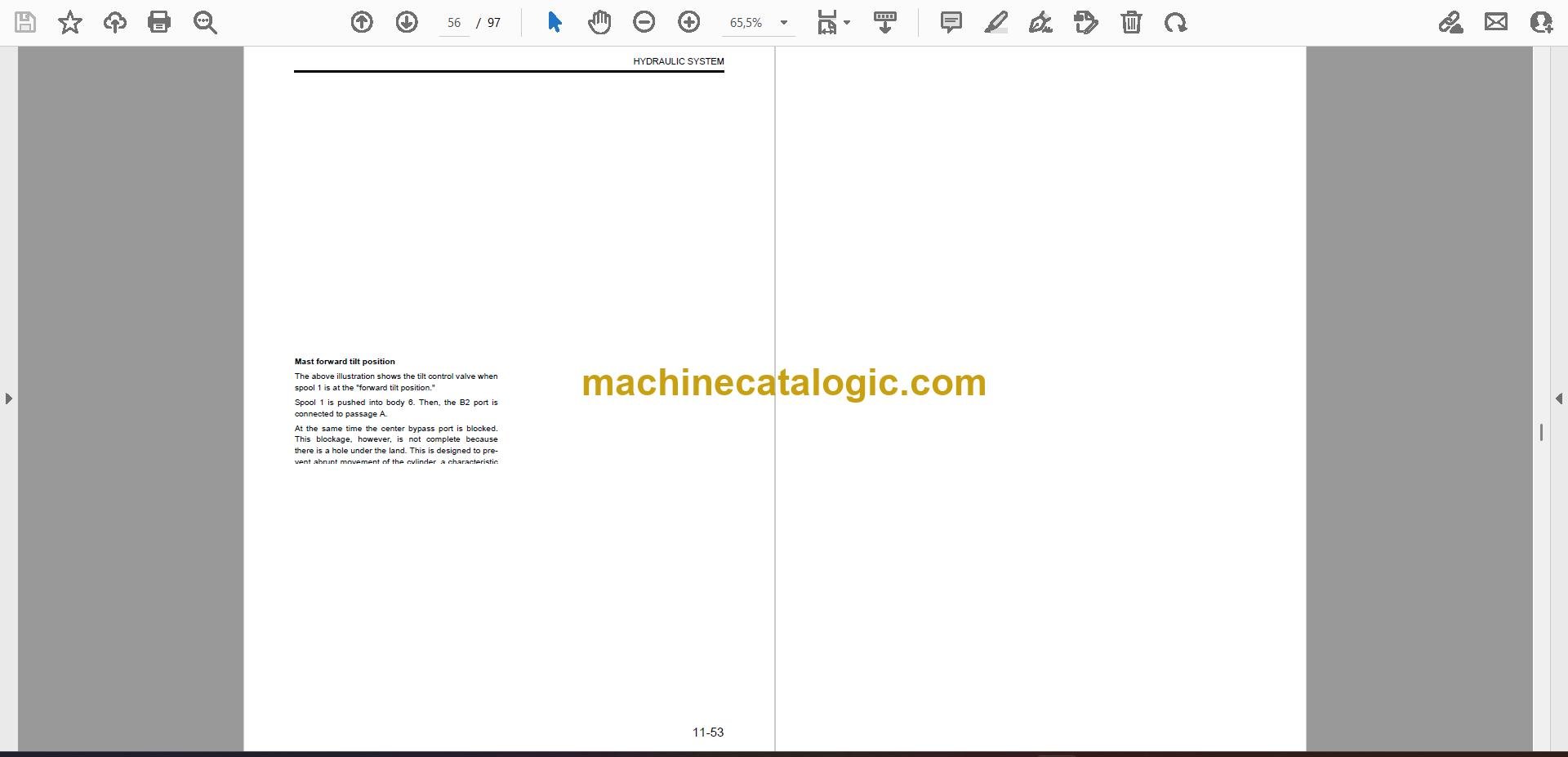The width and height of the screenshot is (1568, 757).
Task: Click the vertical scrollbar thumb
Action: click(1541, 432)
